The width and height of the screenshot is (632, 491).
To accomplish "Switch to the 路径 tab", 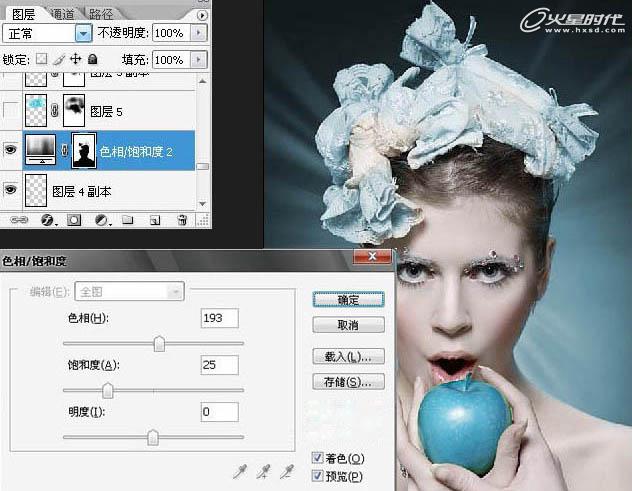I will tap(101, 15).
